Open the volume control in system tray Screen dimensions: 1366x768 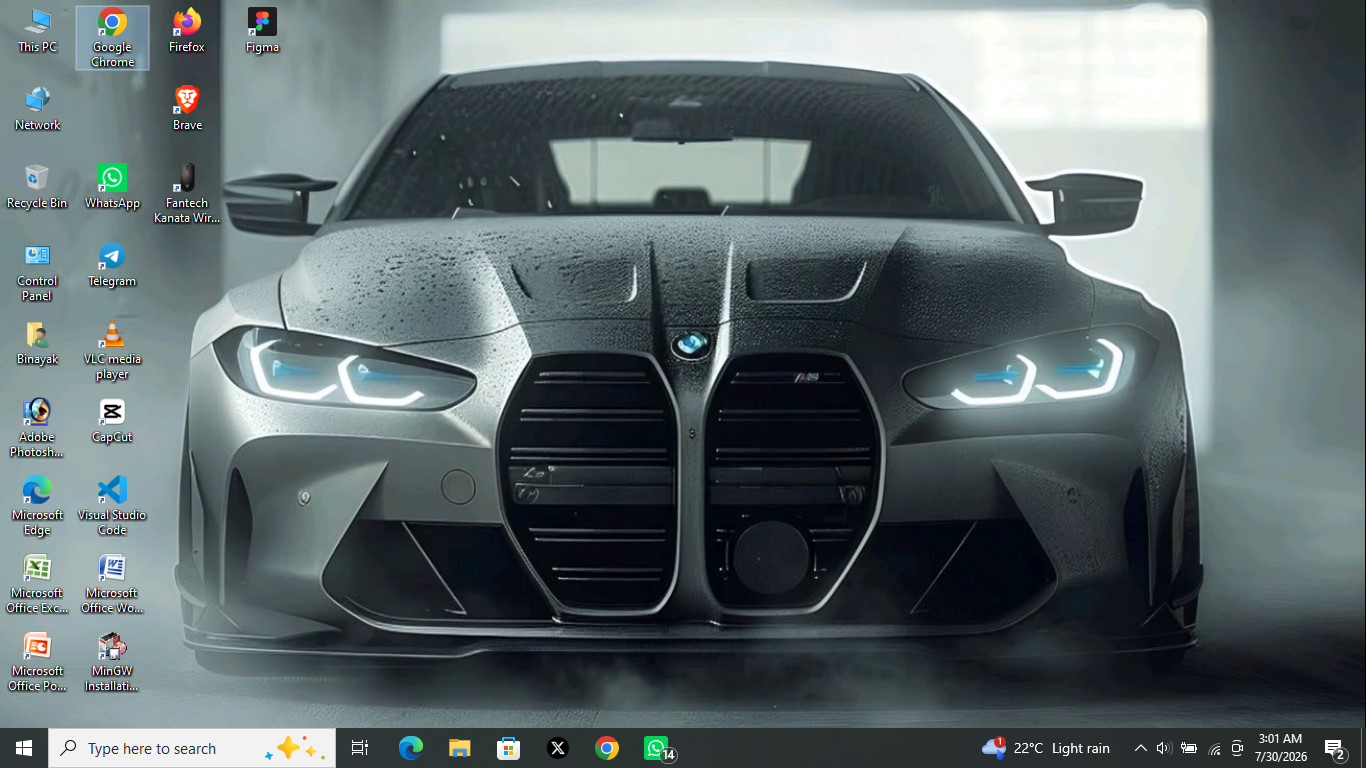click(1163, 748)
